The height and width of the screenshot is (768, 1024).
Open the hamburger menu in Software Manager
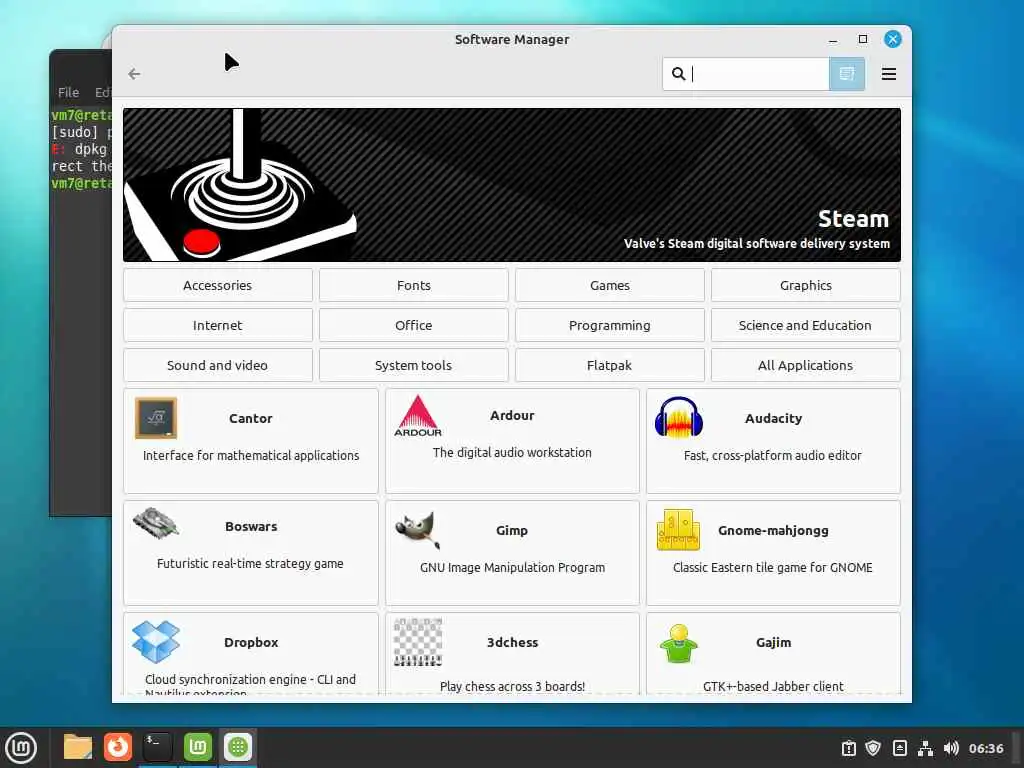888,74
